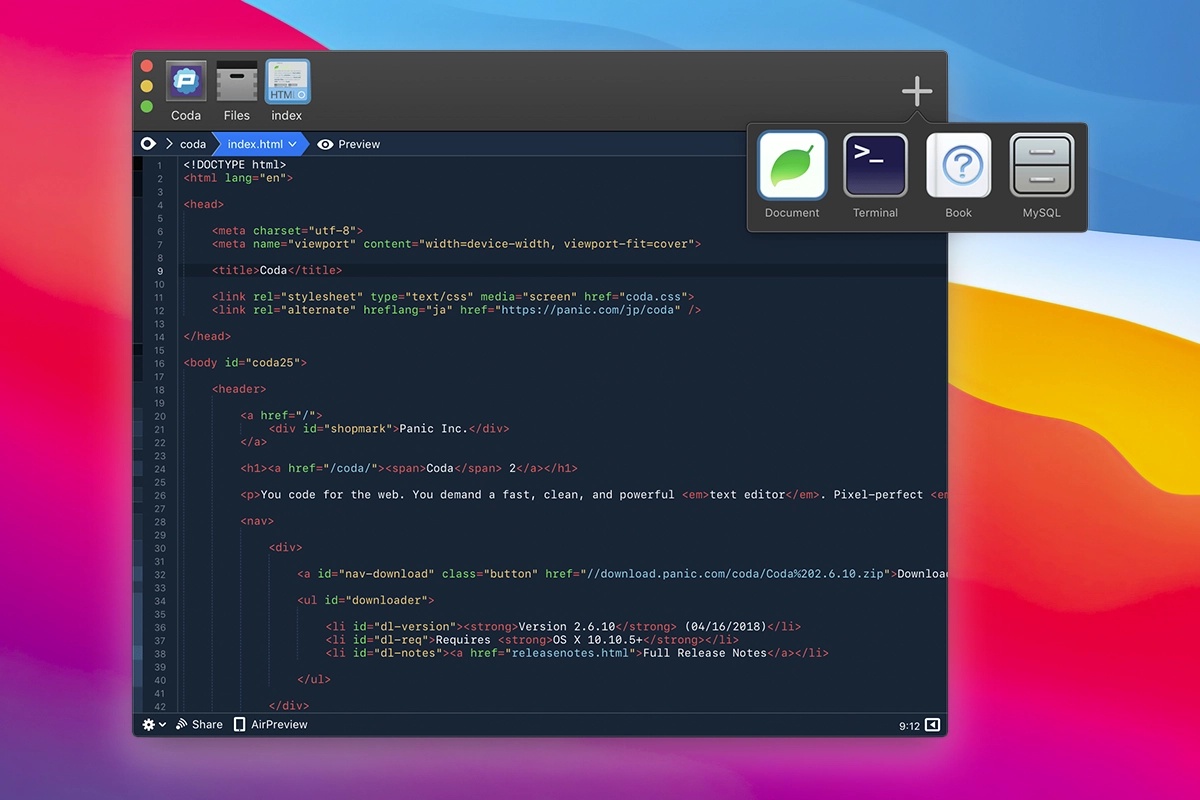Open the gear settings dropdown menu
Screen dimensions: 1200x800
[x=154, y=725]
